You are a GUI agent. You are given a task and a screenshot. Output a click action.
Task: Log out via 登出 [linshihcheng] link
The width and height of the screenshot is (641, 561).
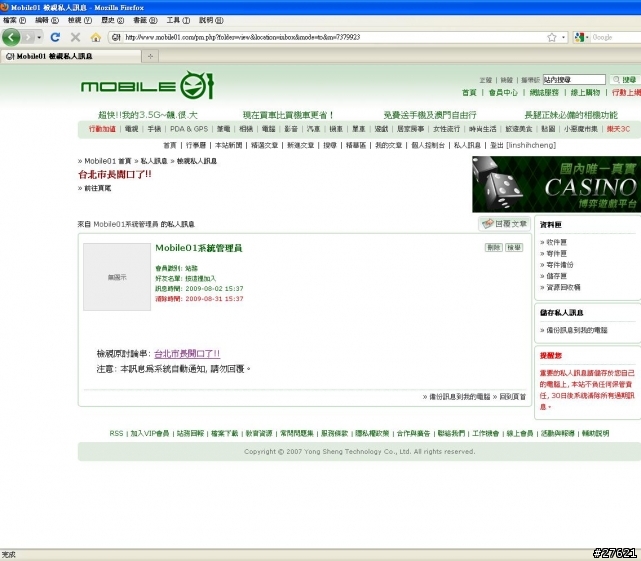click(x=523, y=145)
